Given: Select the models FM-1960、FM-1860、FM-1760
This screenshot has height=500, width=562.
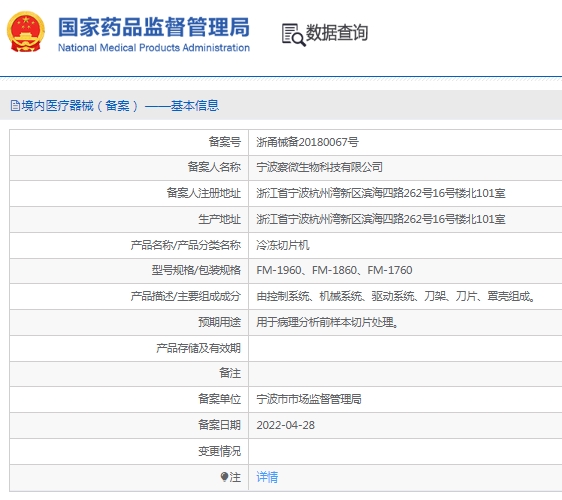Looking at the screenshot, I should coord(334,270).
